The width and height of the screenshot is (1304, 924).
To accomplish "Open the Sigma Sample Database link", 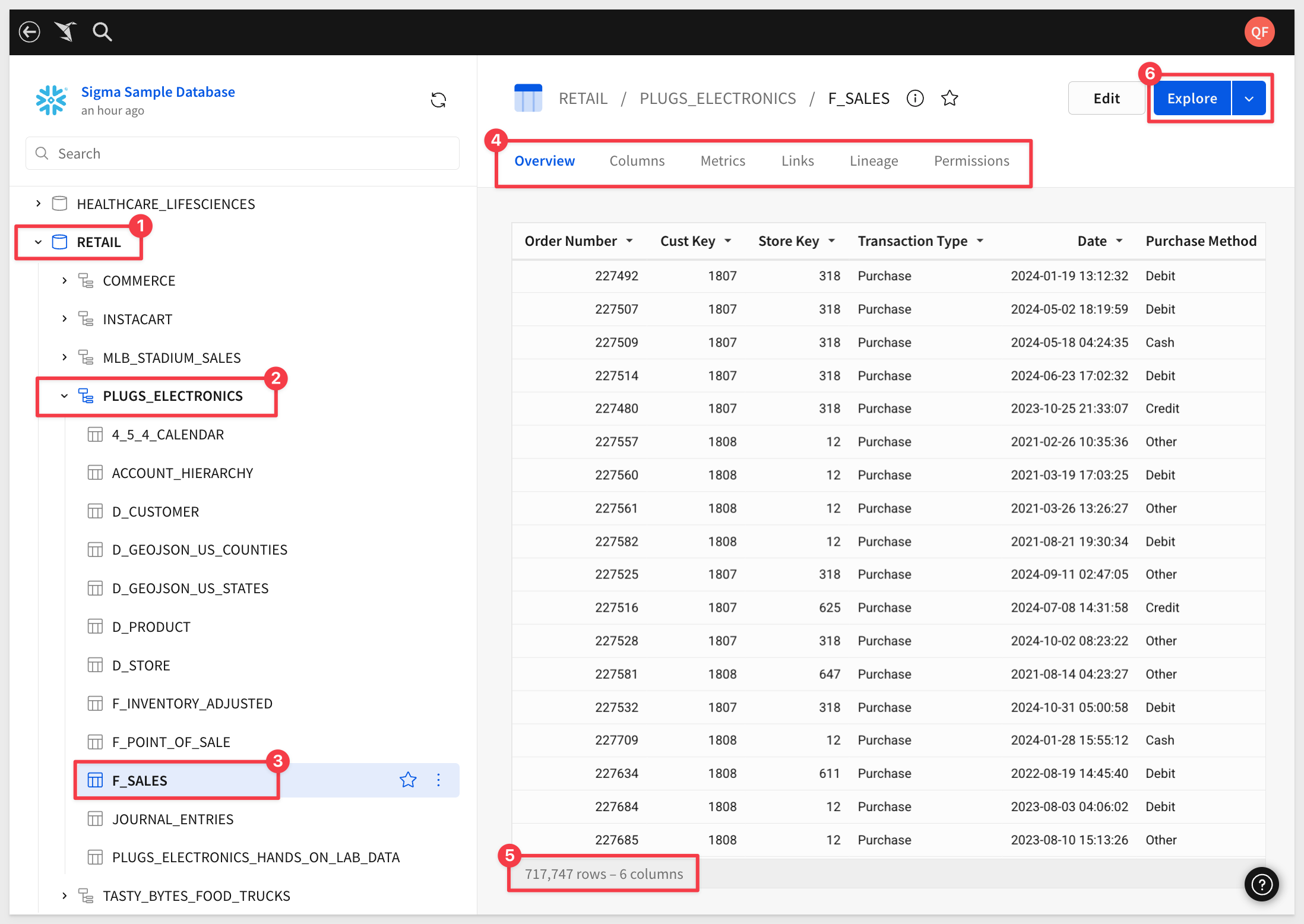I will coord(158,92).
